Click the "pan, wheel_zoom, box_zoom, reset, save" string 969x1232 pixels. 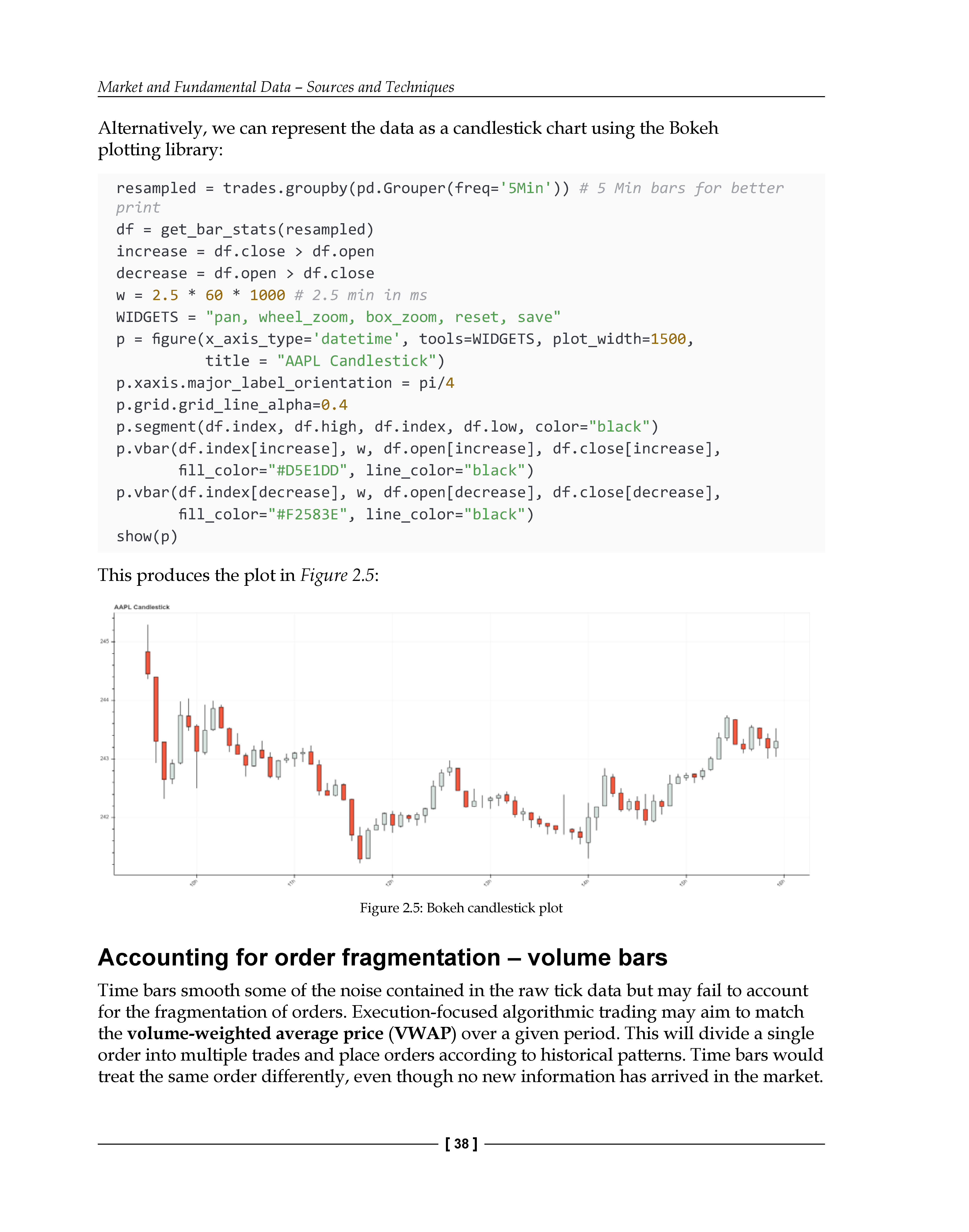click(383, 317)
